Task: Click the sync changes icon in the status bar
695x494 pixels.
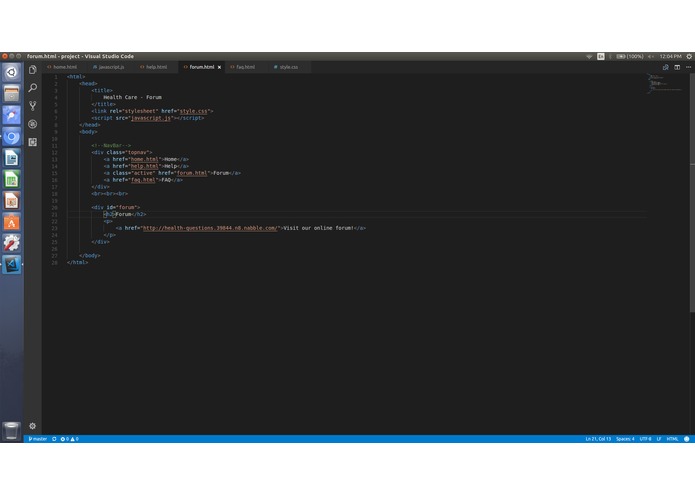Action: click(54, 439)
